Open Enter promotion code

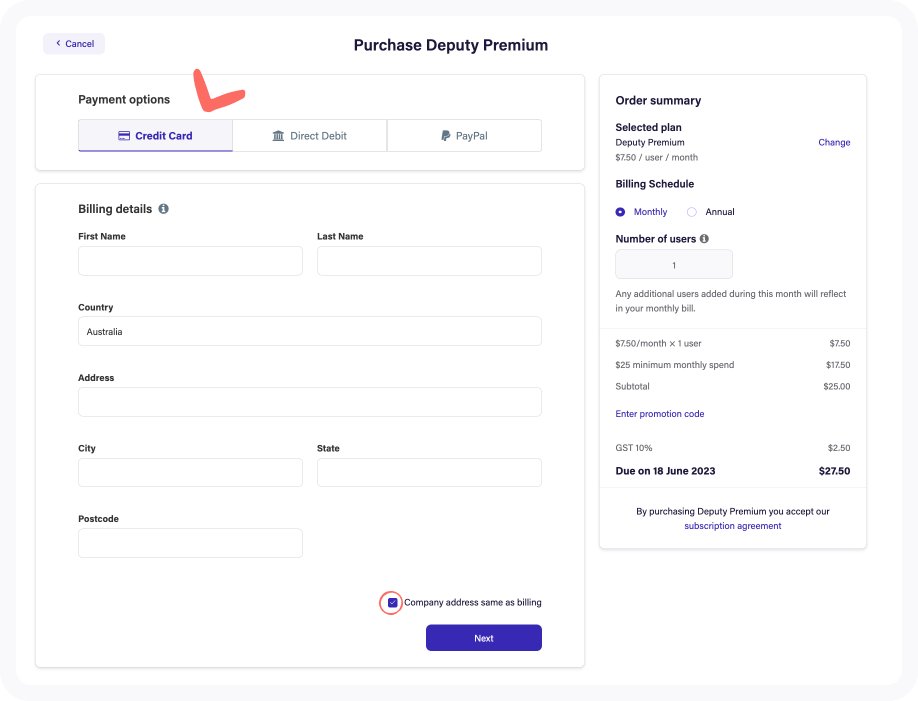pyautogui.click(x=660, y=413)
